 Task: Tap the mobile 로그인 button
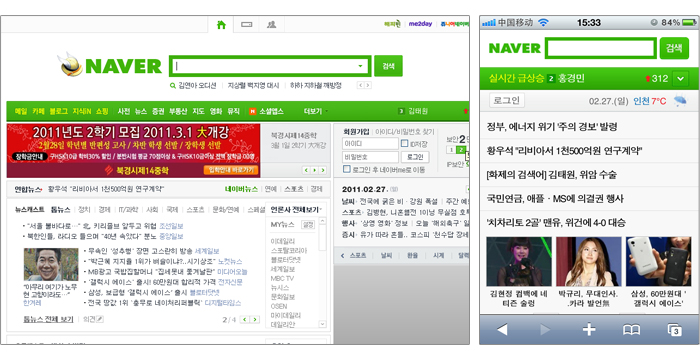coord(507,100)
